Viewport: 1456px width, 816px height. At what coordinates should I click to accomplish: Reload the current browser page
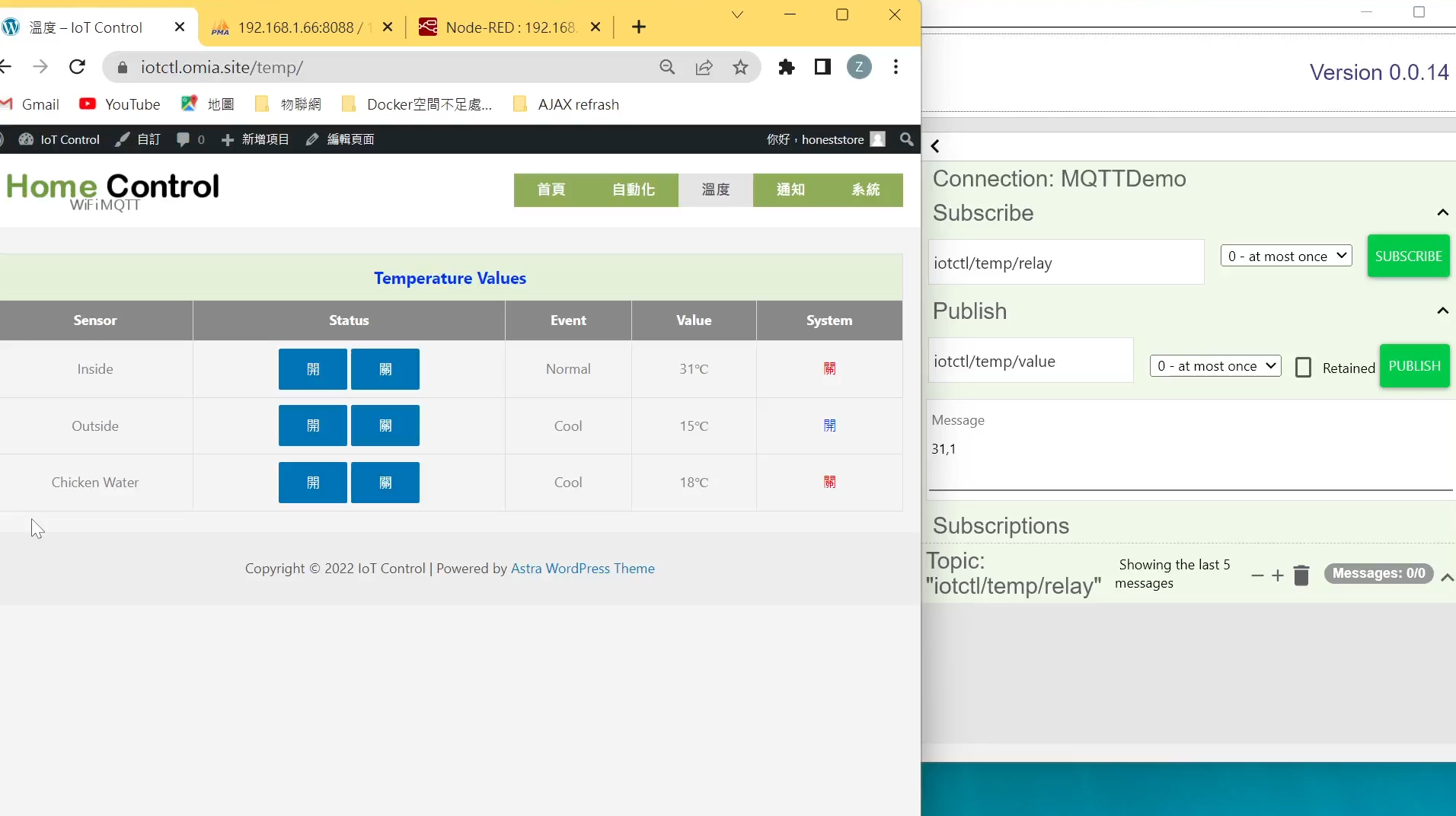coord(77,68)
